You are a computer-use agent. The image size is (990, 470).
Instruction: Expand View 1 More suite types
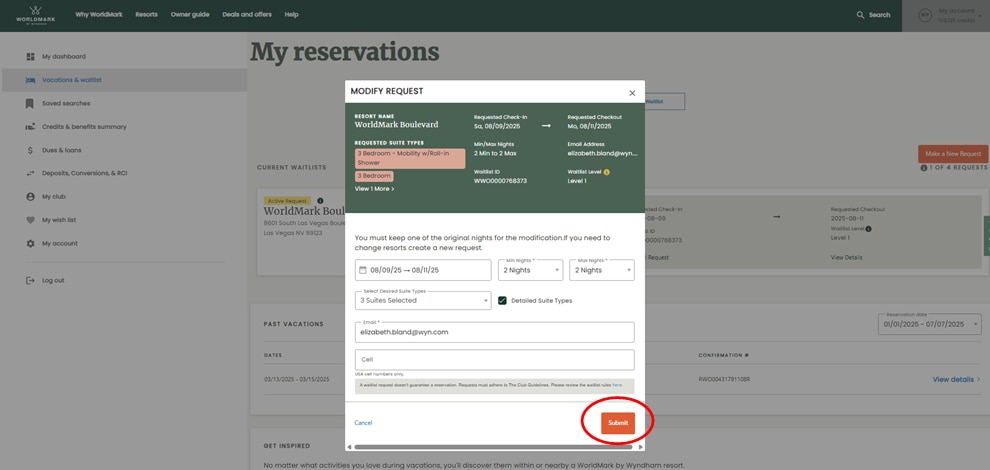point(374,189)
